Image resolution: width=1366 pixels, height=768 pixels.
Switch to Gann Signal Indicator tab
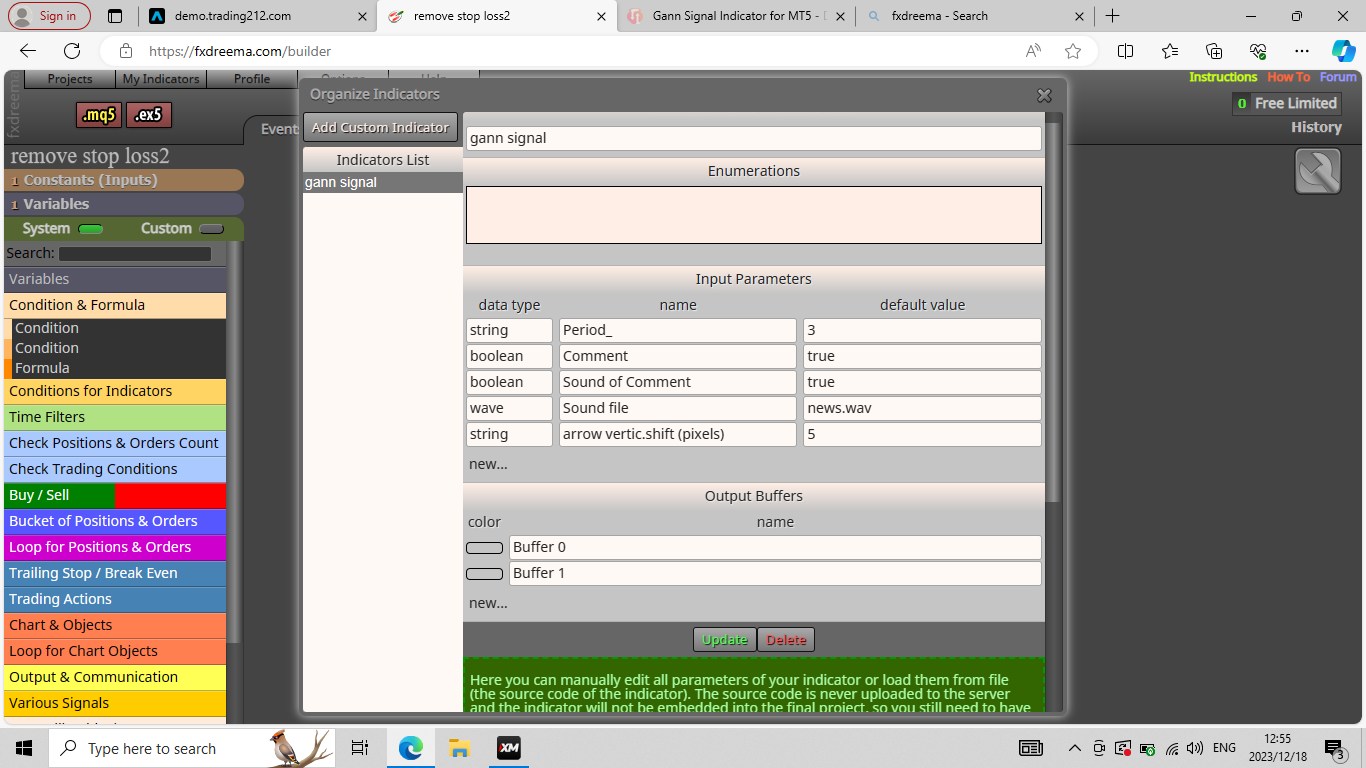737,16
